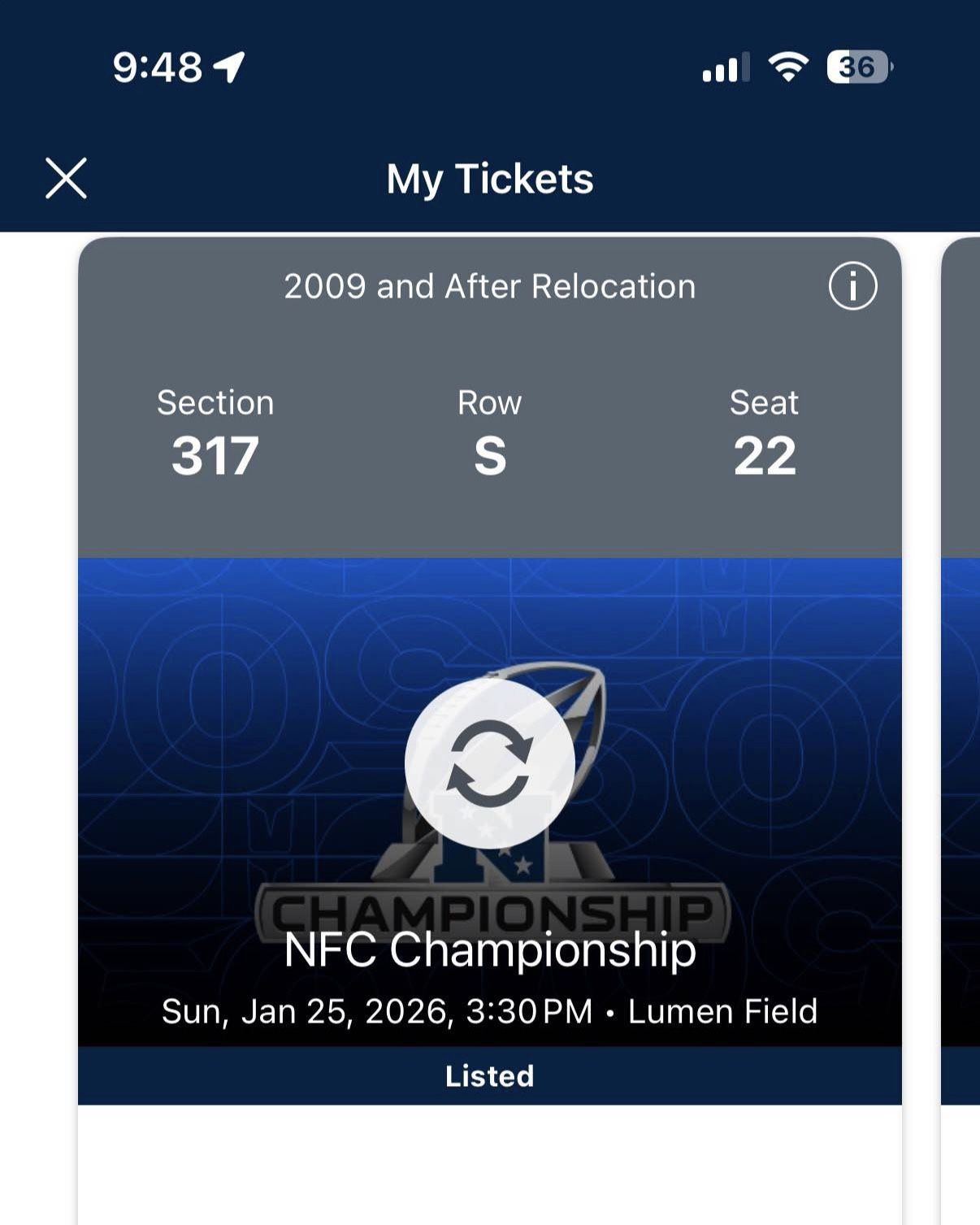Tap the status bar clock 9:48
The image size is (980, 1225).
point(157,67)
